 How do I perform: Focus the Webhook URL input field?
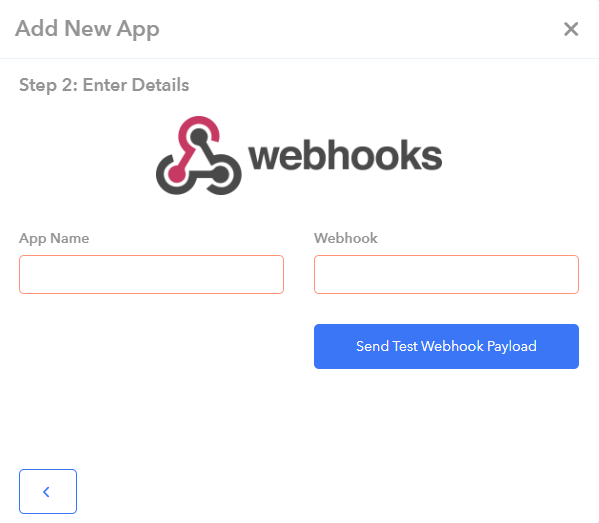[446, 274]
